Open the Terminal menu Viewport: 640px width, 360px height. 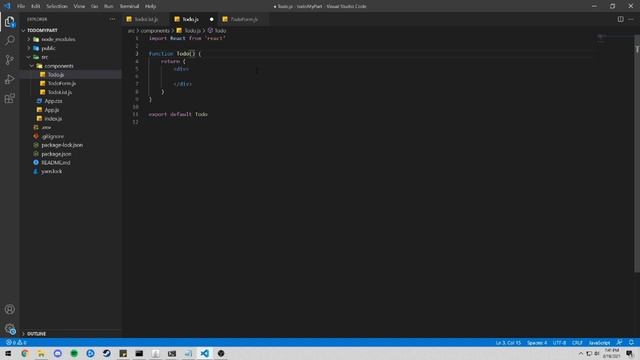[x=129, y=6]
